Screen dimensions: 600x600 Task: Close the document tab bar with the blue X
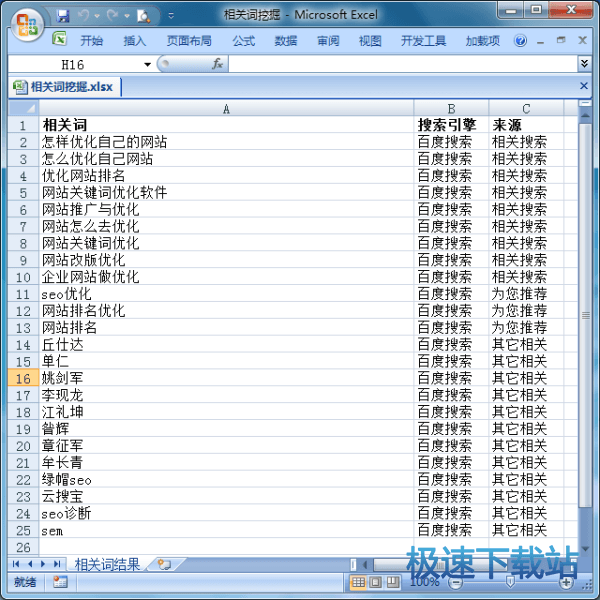[x=584, y=85]
